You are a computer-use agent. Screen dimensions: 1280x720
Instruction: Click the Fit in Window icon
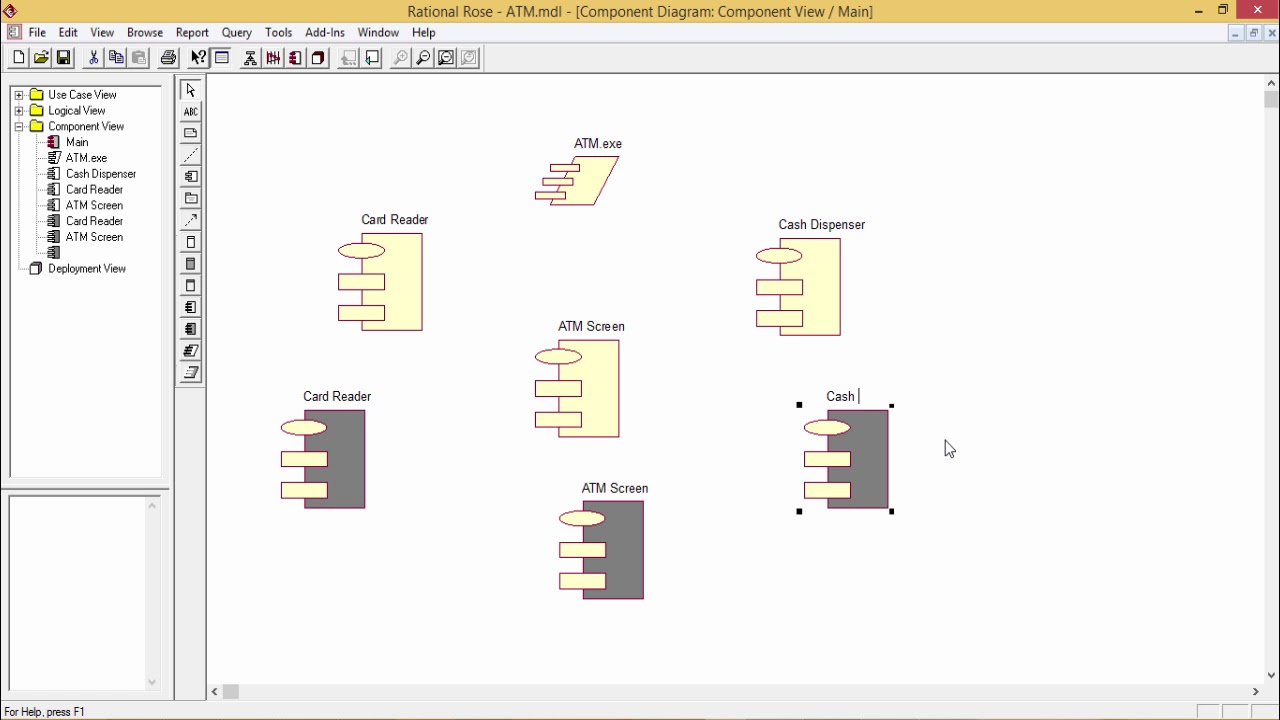(x=446, y=58)
